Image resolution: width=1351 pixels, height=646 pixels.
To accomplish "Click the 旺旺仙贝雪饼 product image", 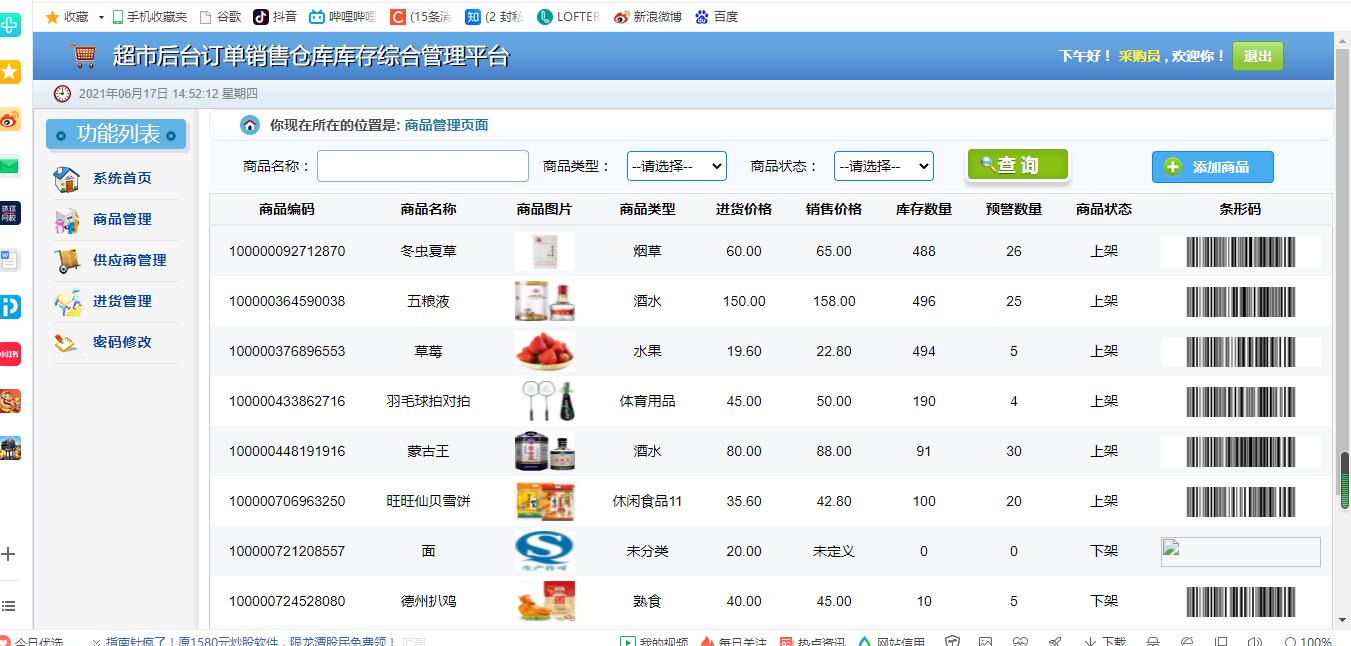I will (545, 501).
